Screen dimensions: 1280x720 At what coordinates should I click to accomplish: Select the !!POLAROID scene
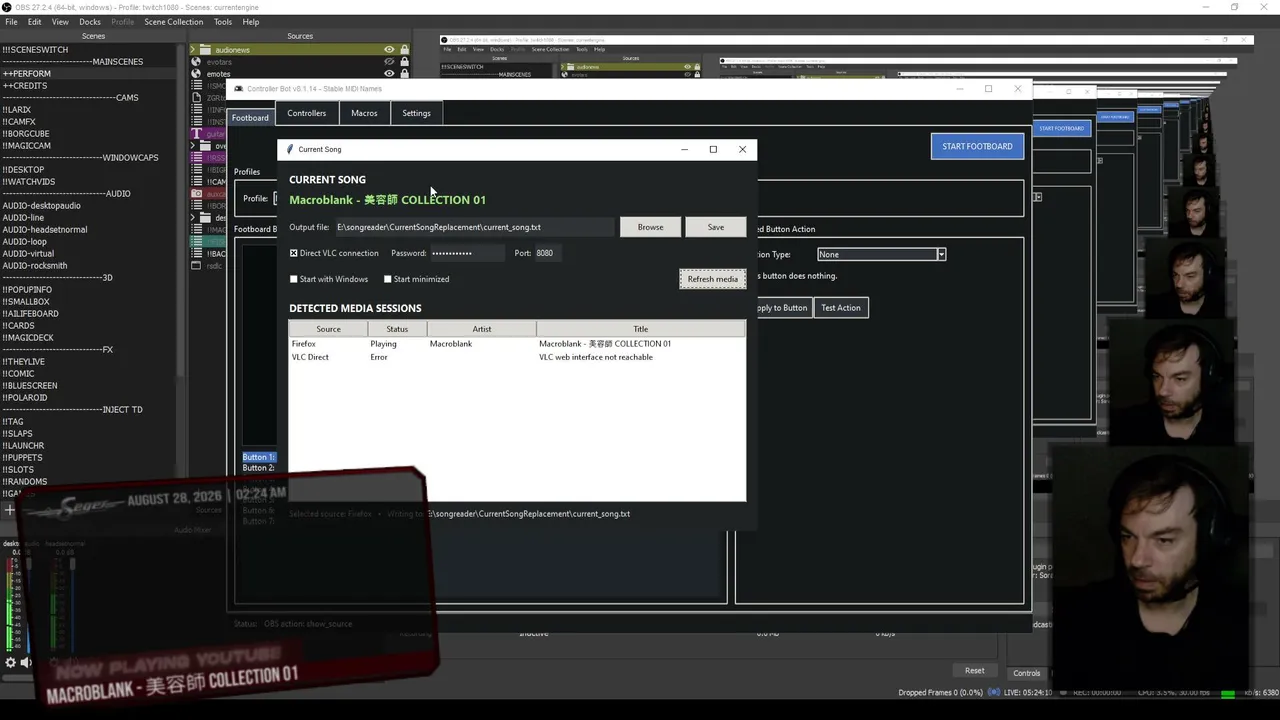pos(90,398)
